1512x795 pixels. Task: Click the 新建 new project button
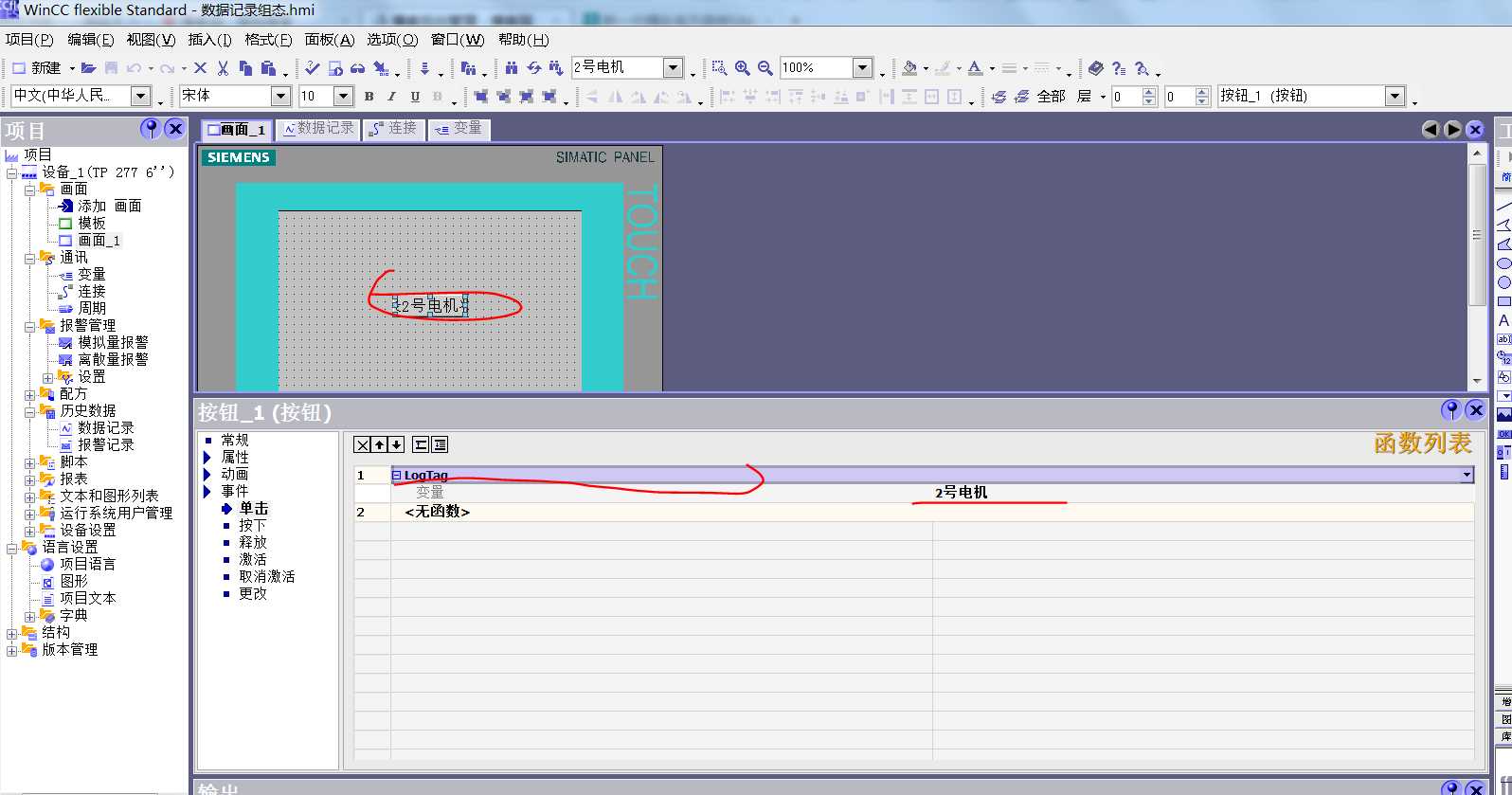(x=36, y=68)
